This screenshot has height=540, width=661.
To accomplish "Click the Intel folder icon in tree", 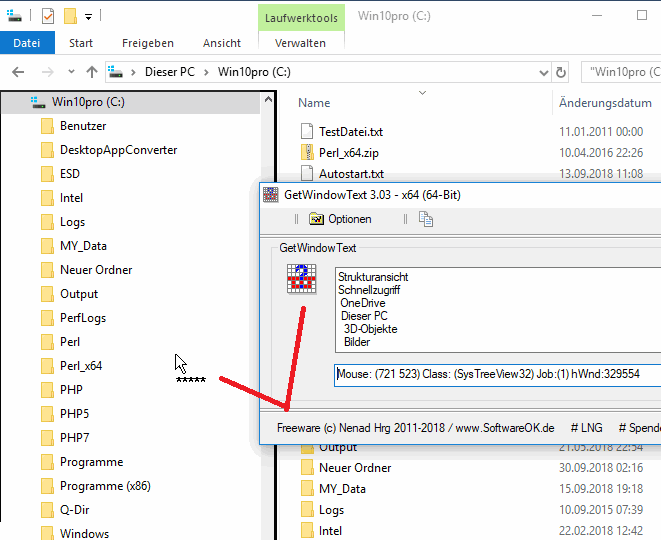I will tap(47, 198).
